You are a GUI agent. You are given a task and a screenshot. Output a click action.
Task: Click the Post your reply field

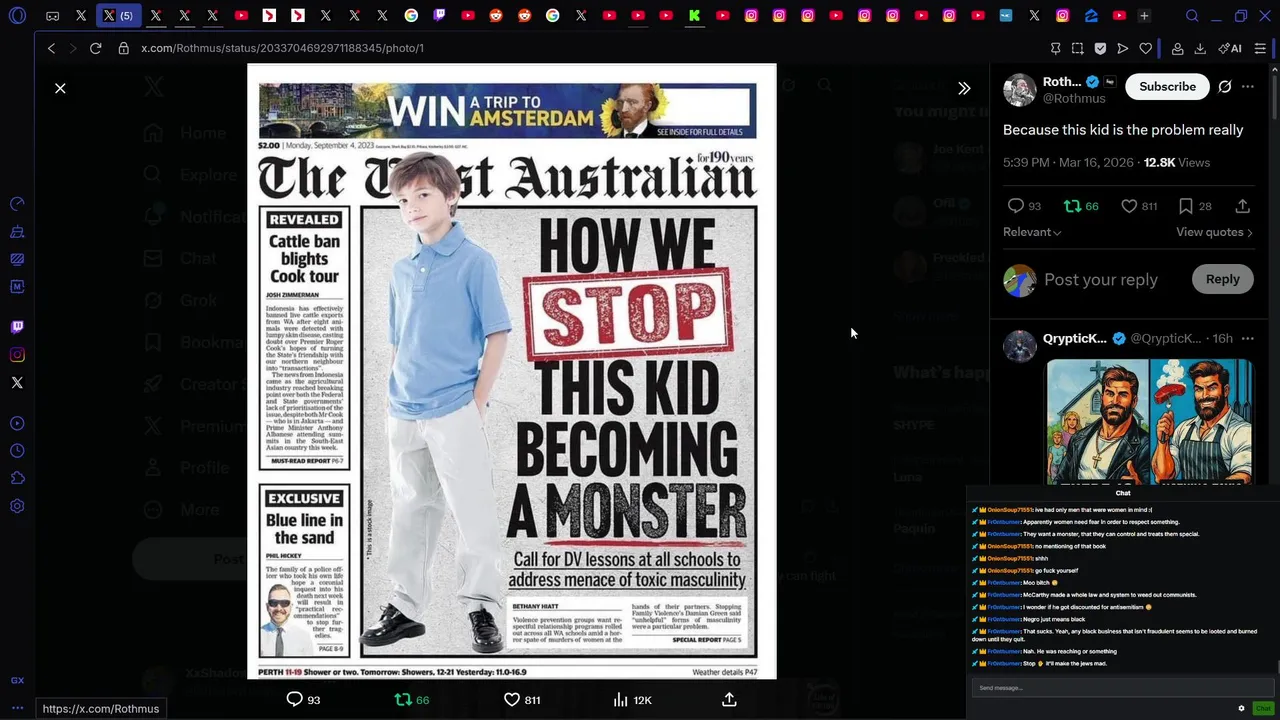click(1101, 280)
